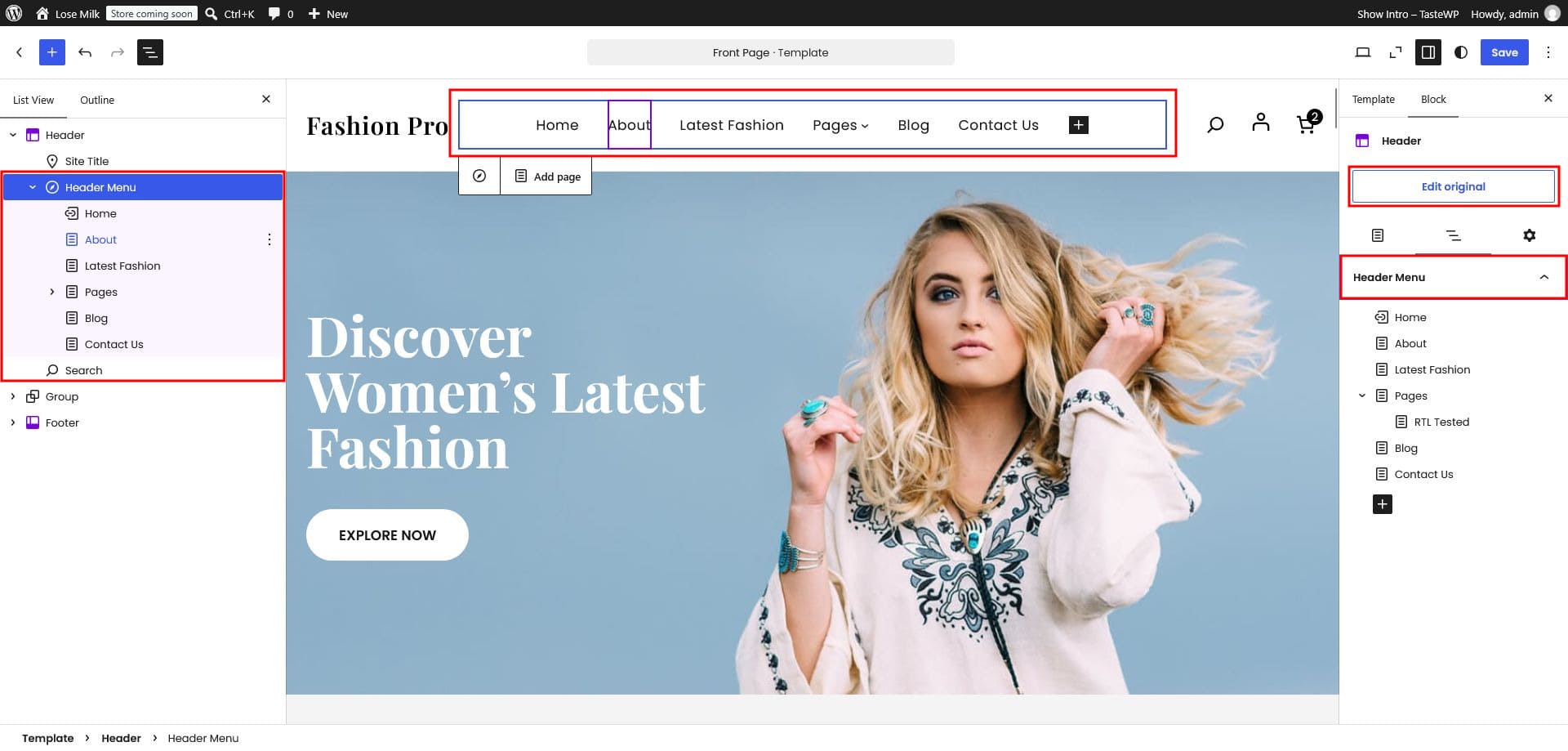Screen dimensions: 1568x751
Task: Undo the last change
Action: pos(85,52)
